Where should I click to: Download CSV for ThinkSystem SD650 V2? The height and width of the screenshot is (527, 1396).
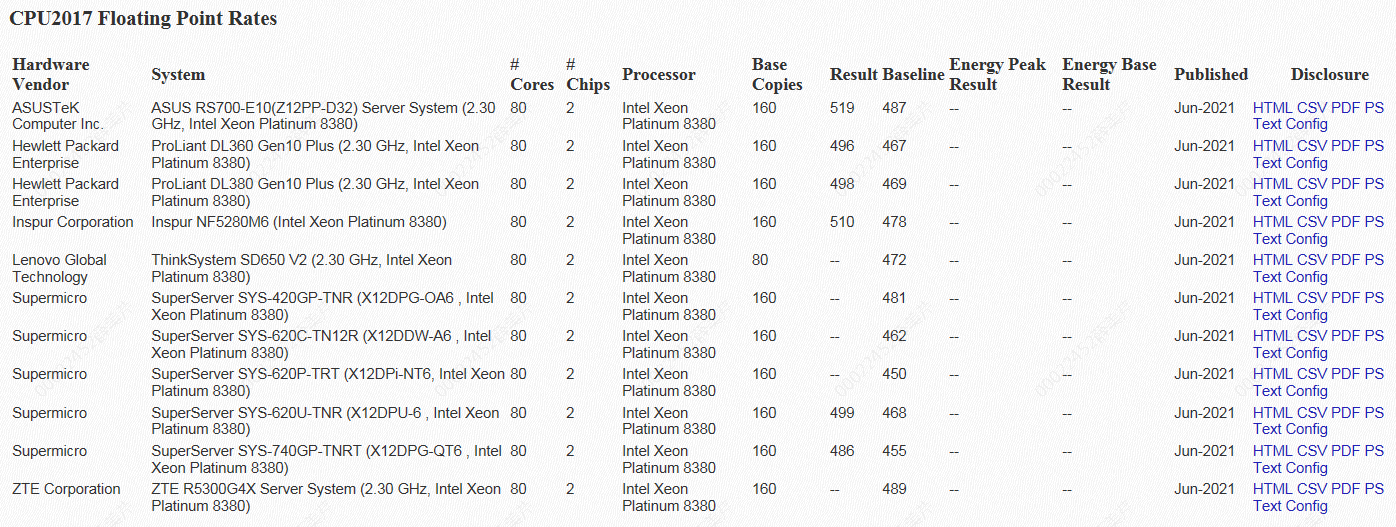click(1311, 260)
